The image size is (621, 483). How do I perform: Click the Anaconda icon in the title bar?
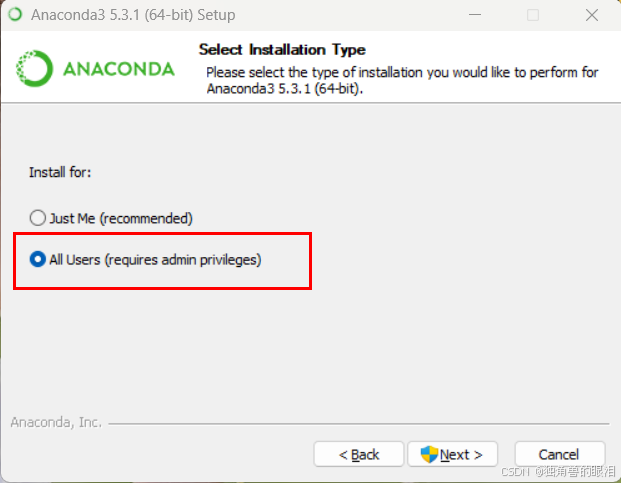(x=15, y=15)
